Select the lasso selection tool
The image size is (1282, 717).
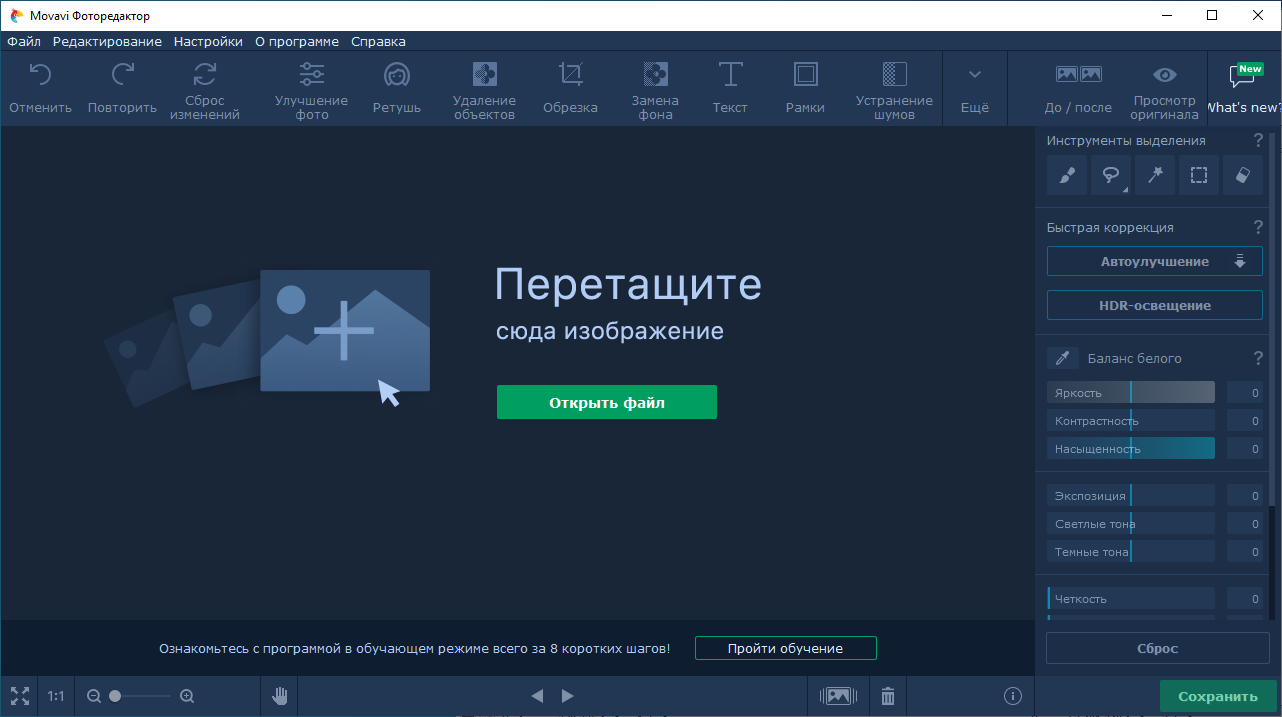[1110, 175]
